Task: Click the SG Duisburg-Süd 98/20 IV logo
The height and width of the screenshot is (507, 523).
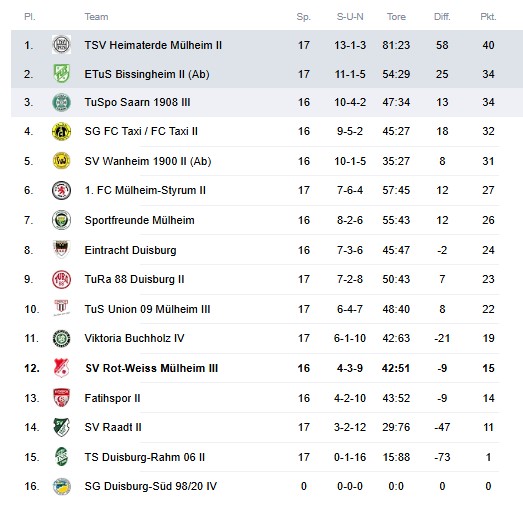Action: 61,486
